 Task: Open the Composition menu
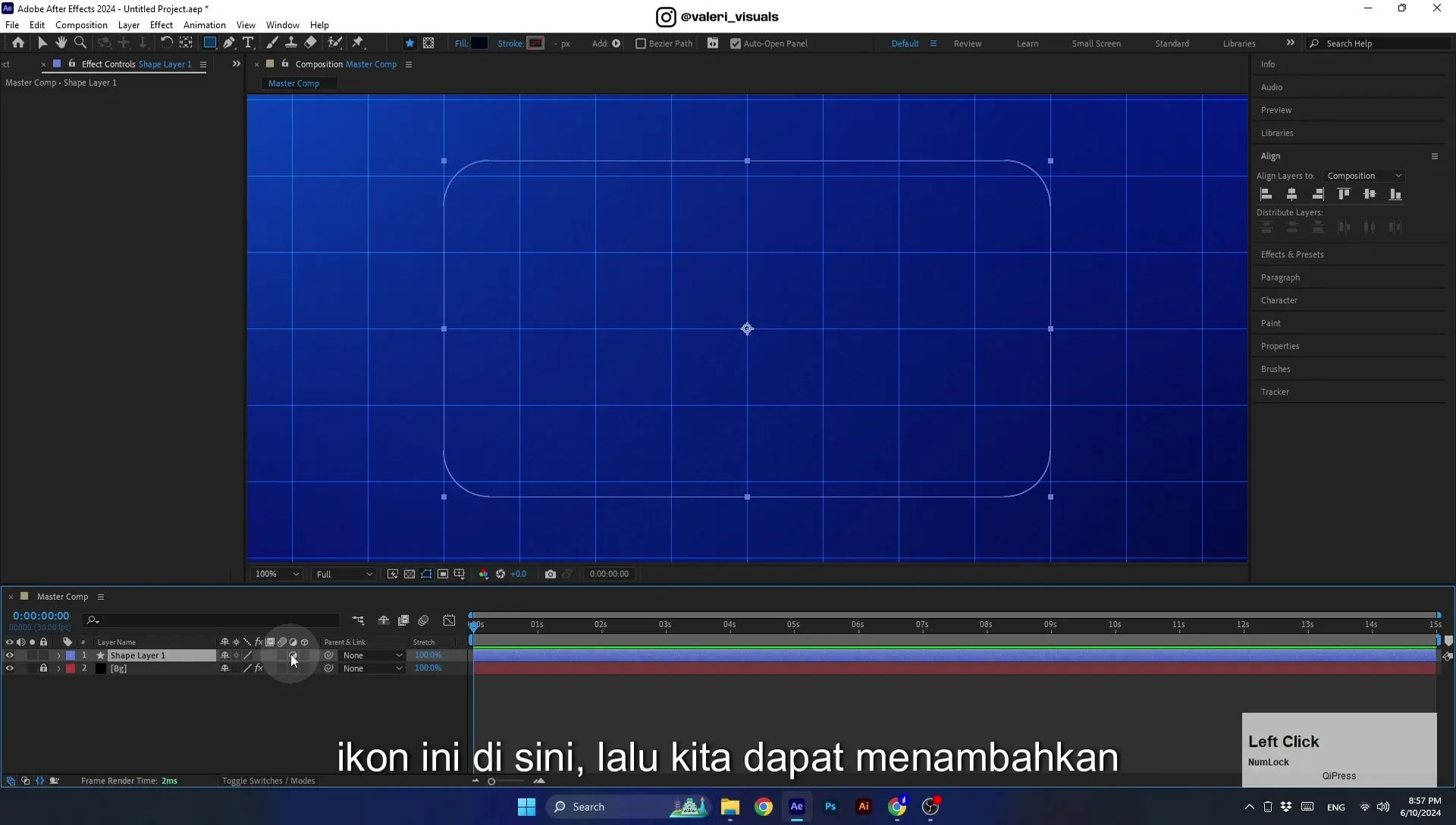click(x=81, y=25)
